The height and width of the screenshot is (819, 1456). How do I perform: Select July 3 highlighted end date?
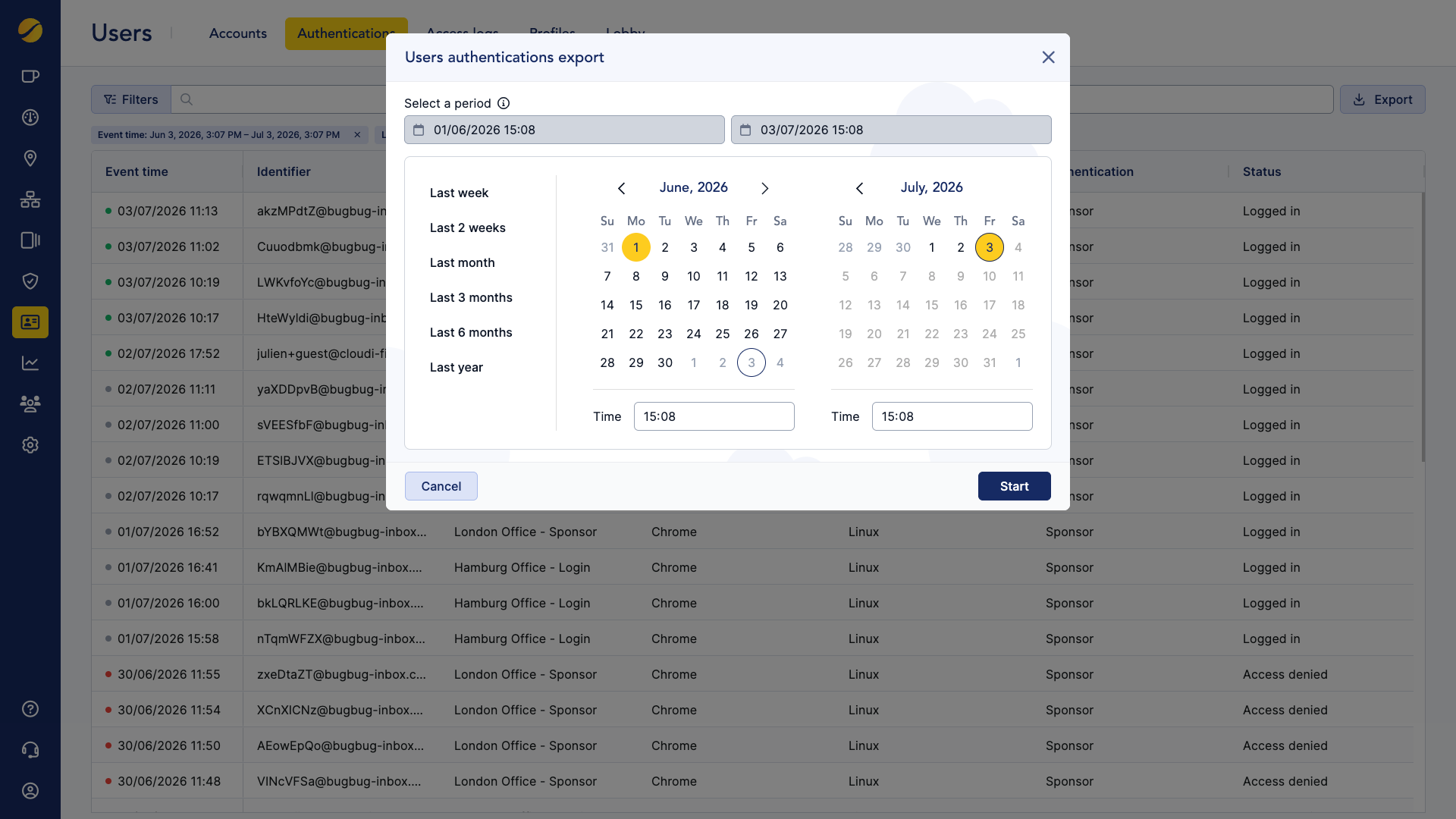(990, 247)
